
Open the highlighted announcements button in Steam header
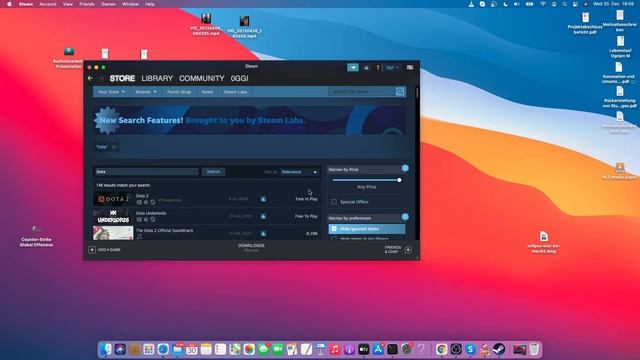point(353,67)
